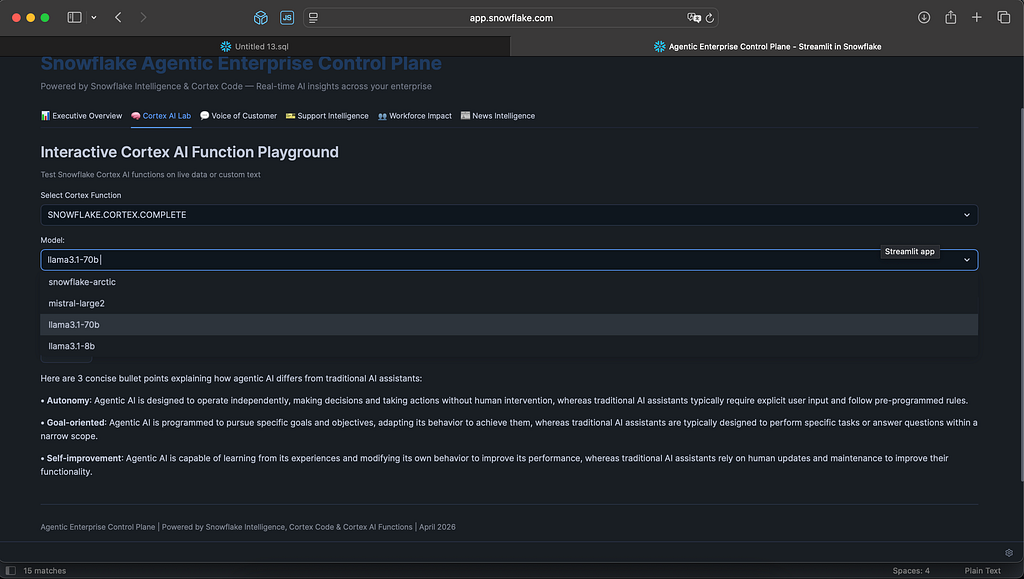Click the JS extension icon
The image size is (1024, 579).
[x=287, y=18]
